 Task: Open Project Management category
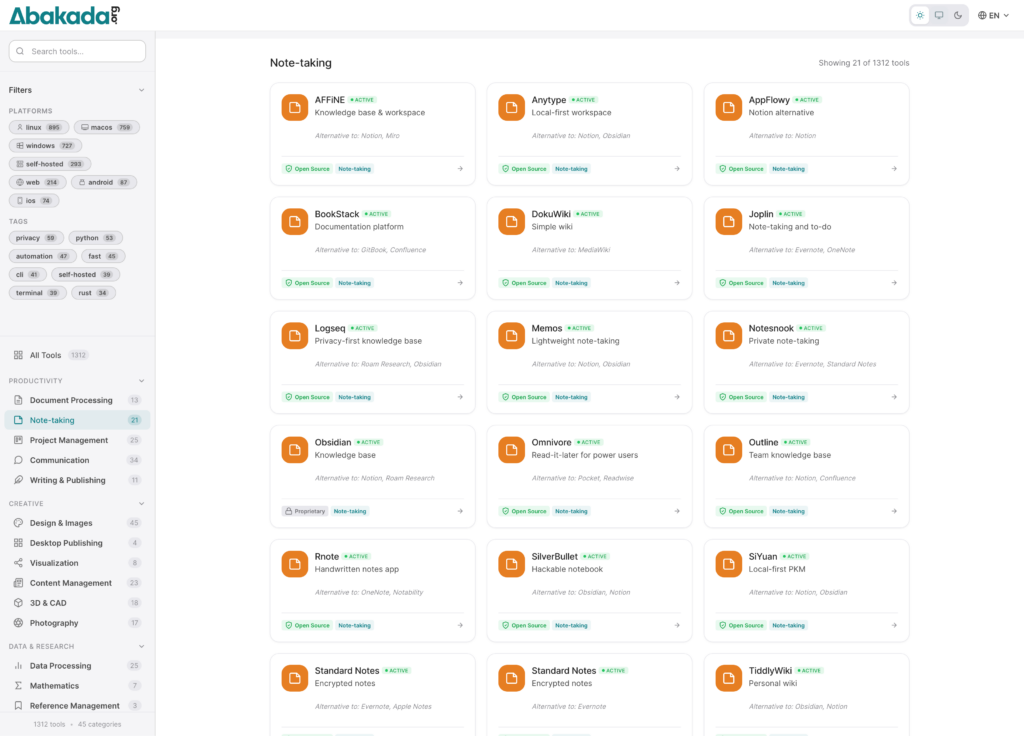[68, 440]
